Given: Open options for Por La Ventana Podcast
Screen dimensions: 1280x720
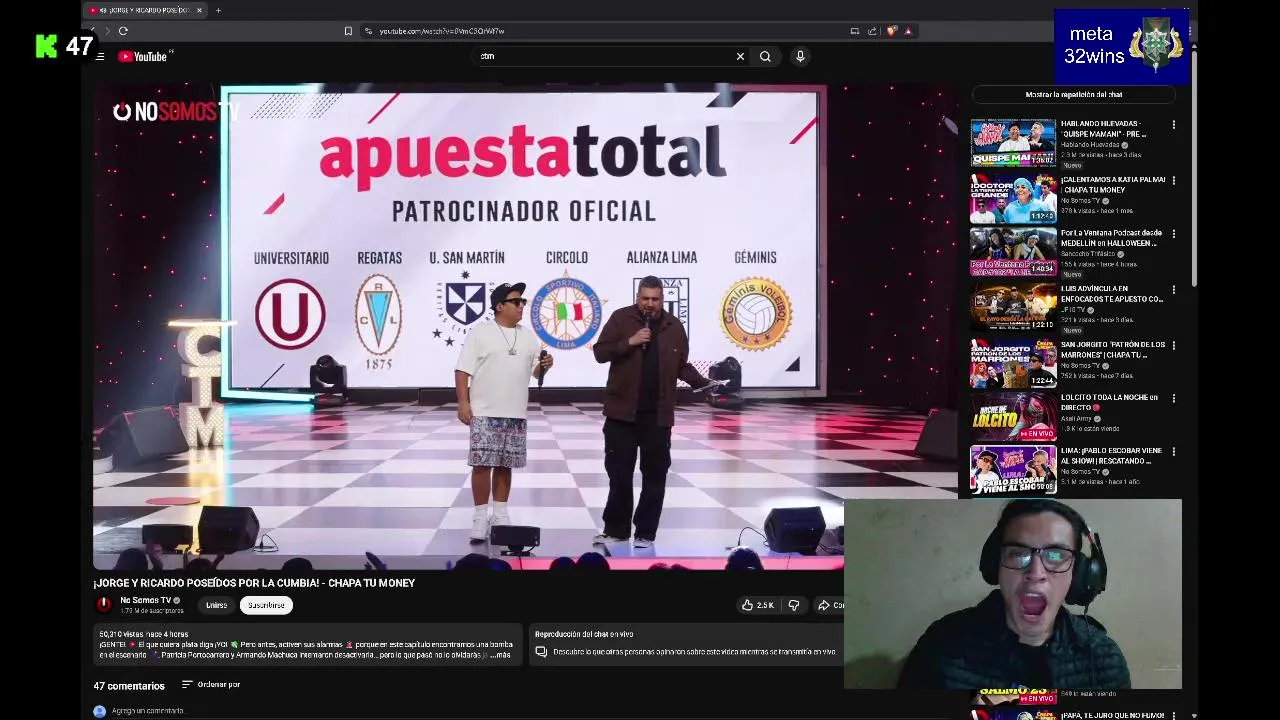Looking at the screenshot, I should point(1174,234).
